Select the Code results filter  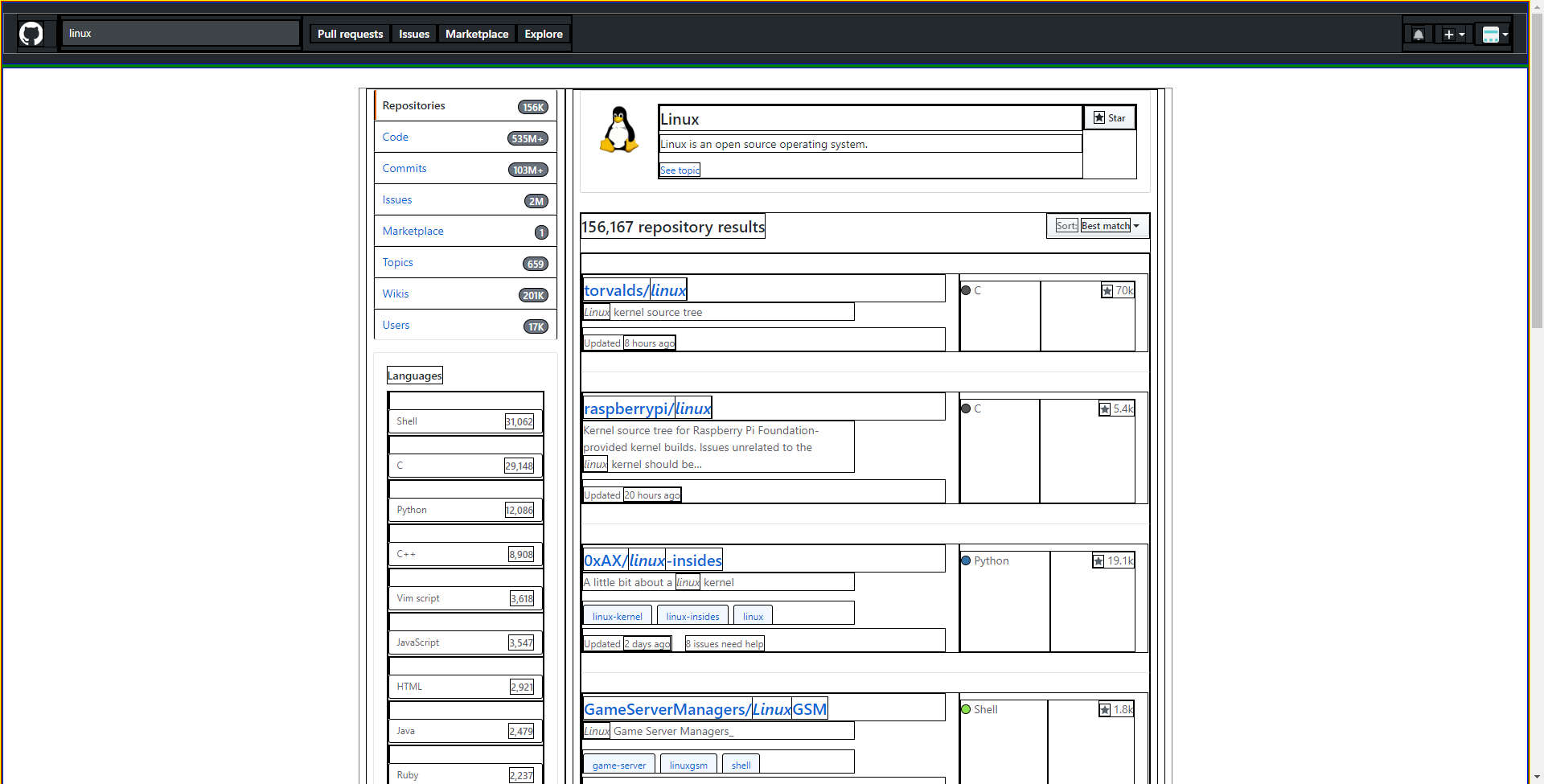(465, 138)
